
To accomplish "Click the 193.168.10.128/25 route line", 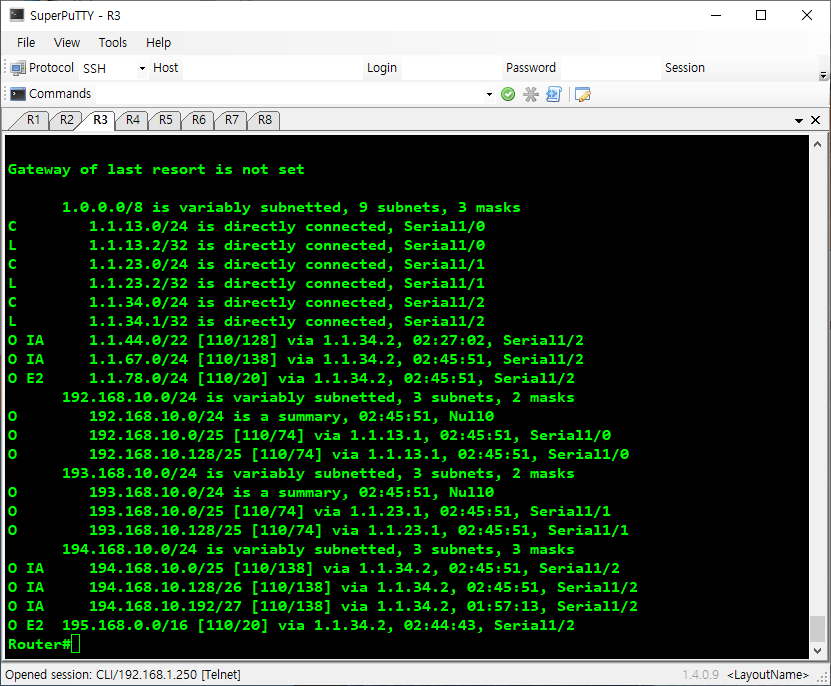I will [319, 531].
